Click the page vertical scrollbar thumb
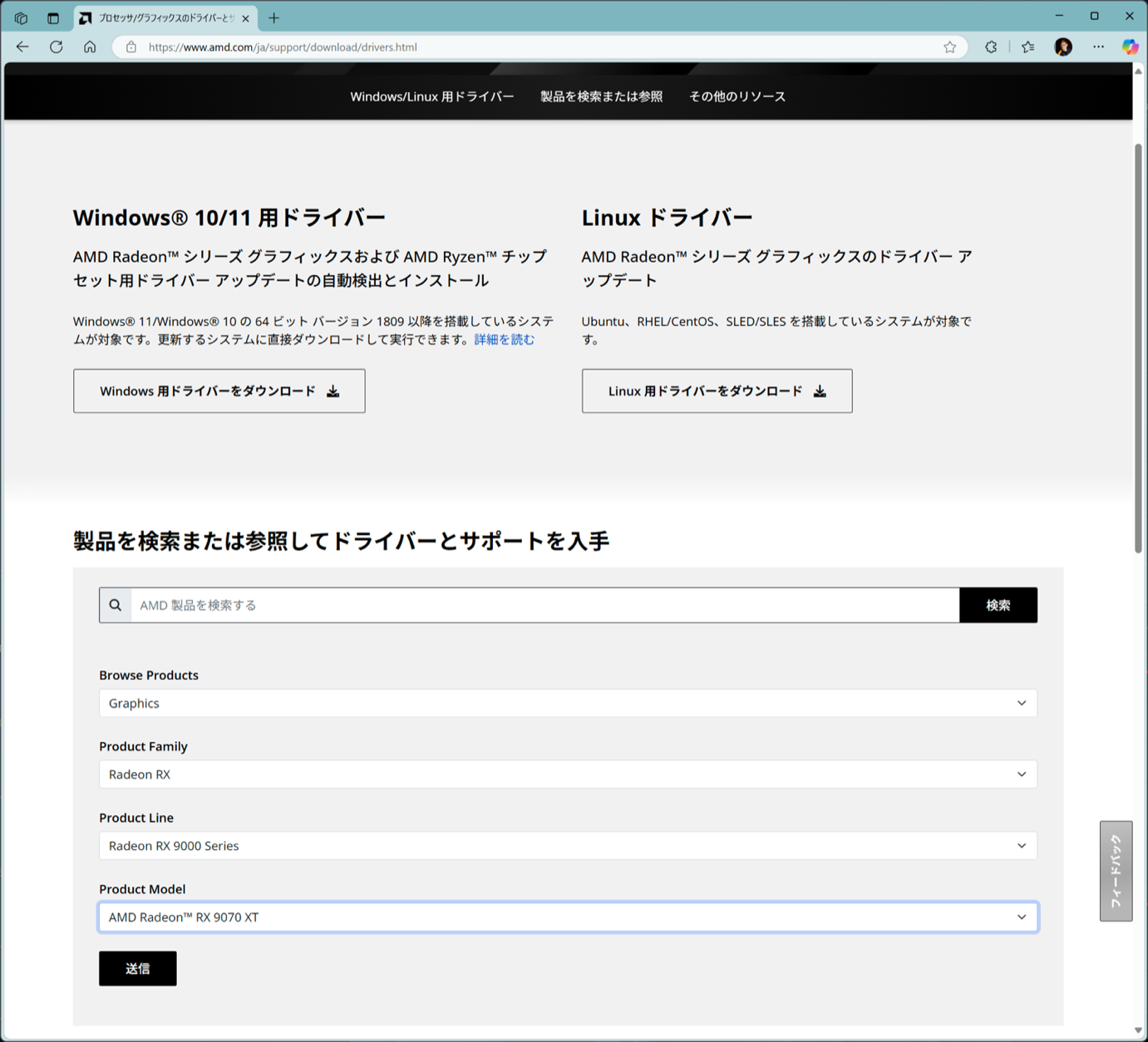 pos(1138,348)
